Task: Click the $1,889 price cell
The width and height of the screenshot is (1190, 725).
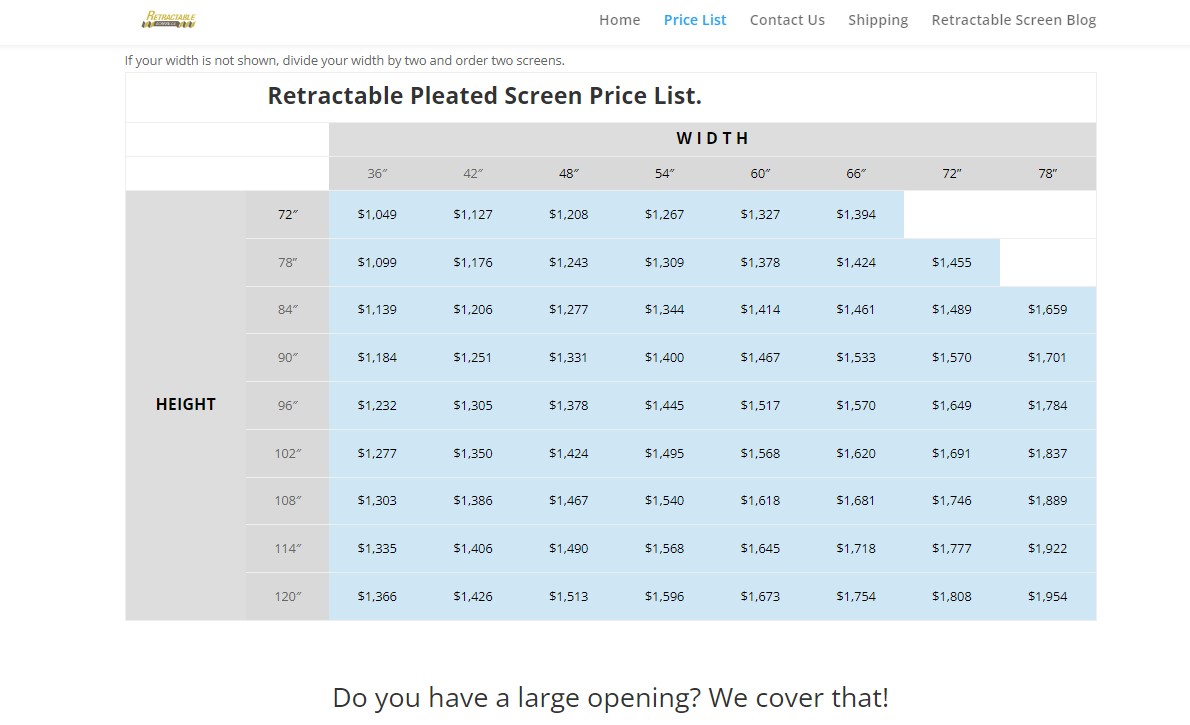Action: [x=1047, y=500]
